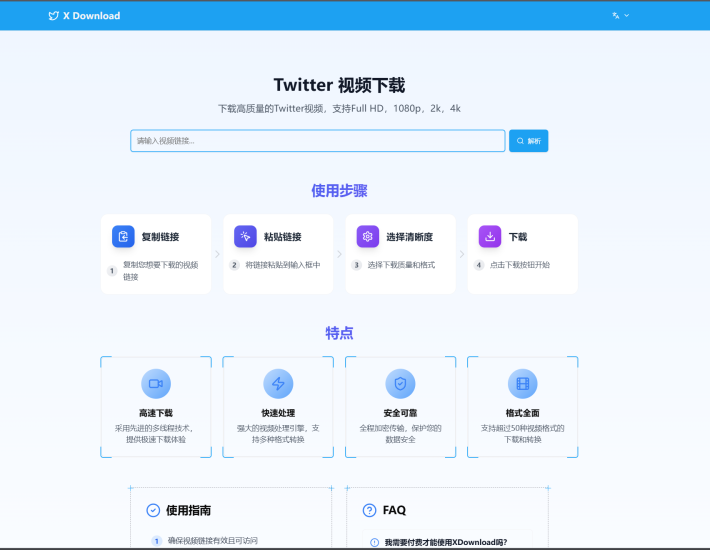Click subtitle mentioning Full HD, 1080p, 2k, 4k
710x550 pixels.
coord(339,109)
